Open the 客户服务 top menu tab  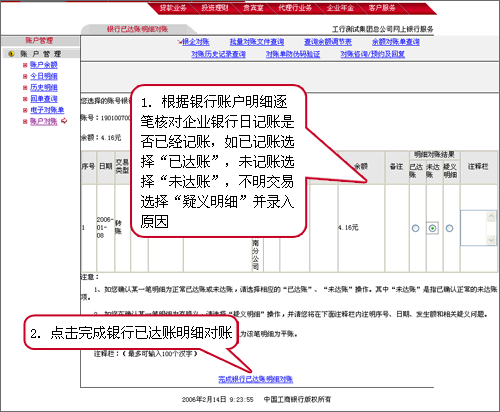tap(382, 8)
